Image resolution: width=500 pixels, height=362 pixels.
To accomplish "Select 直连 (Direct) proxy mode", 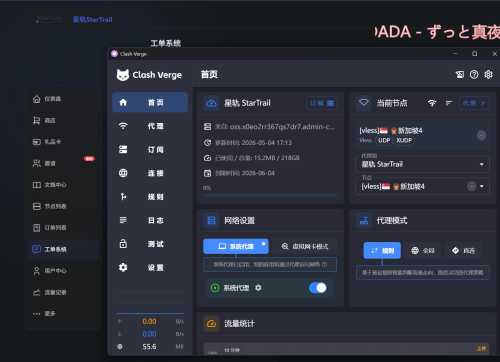I will pos(463,250).
